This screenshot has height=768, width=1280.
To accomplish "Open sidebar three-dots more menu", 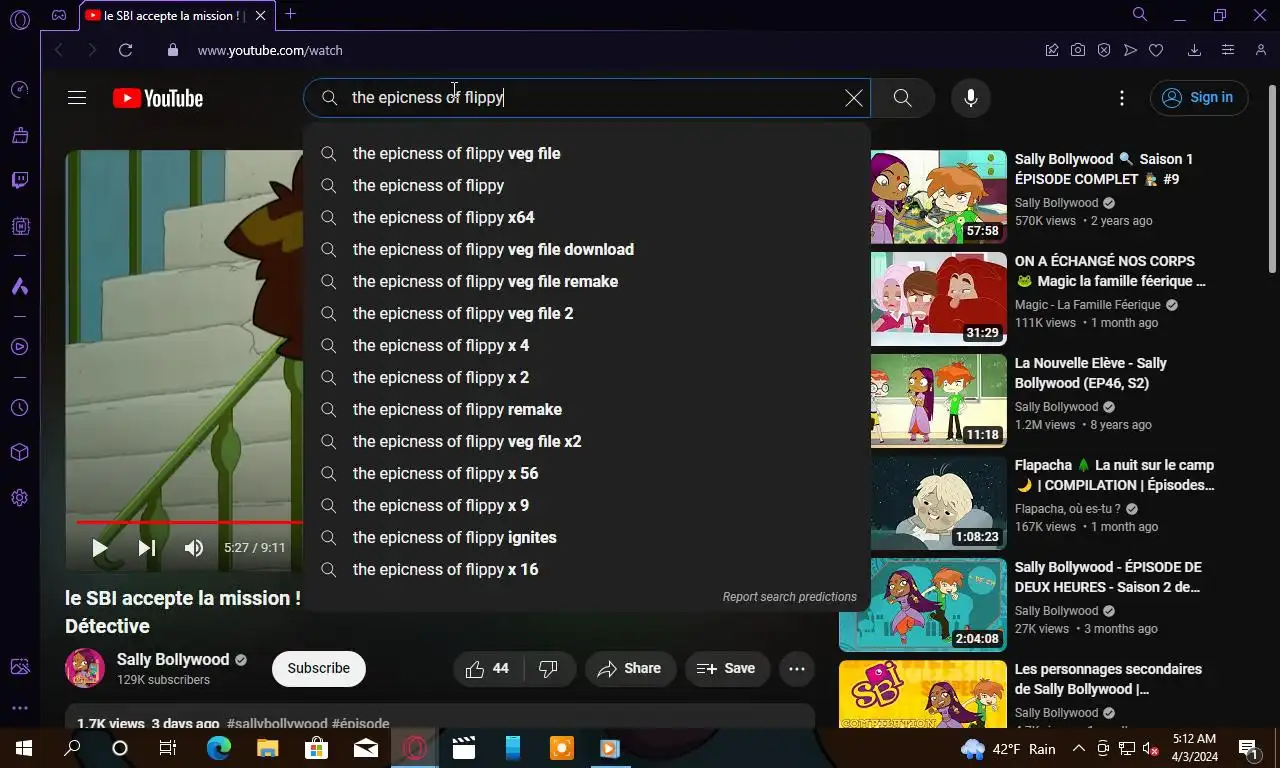I will [20, 708].
